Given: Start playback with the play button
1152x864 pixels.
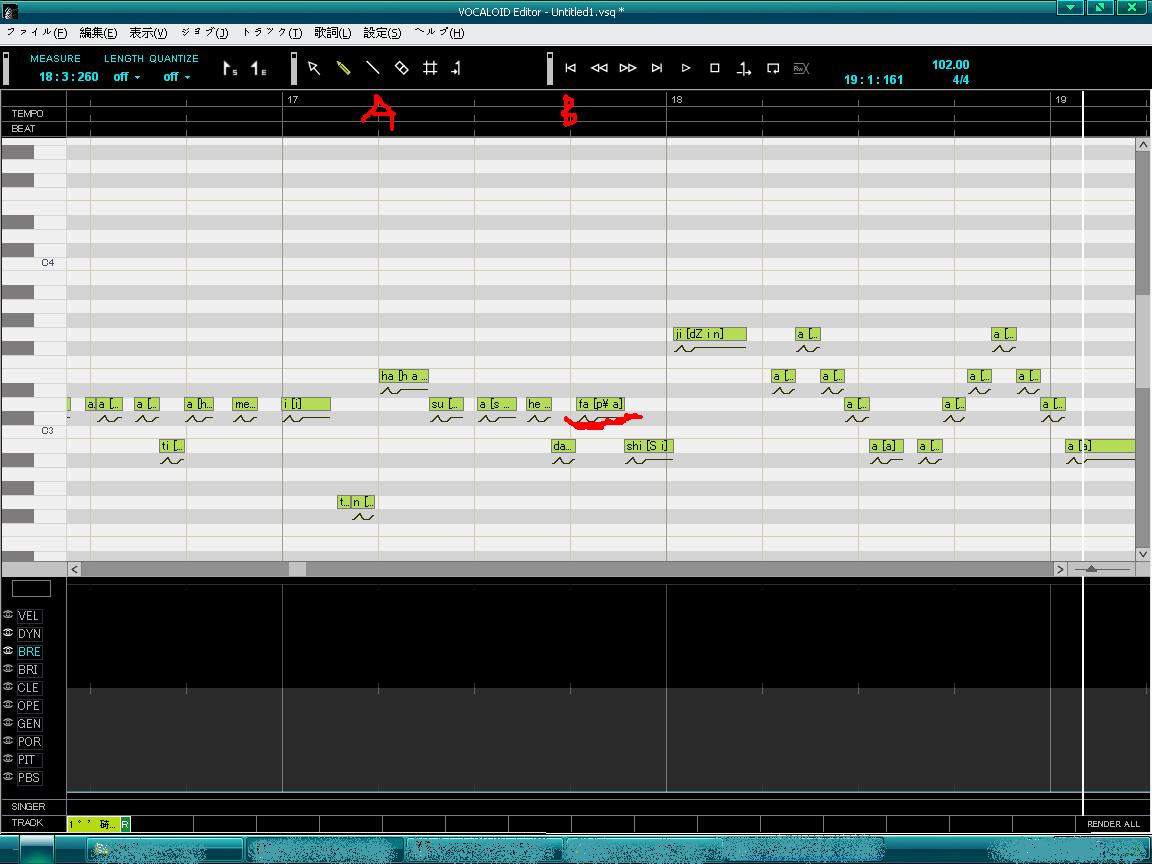Looking at the screenshot, I should click(685, 68).
